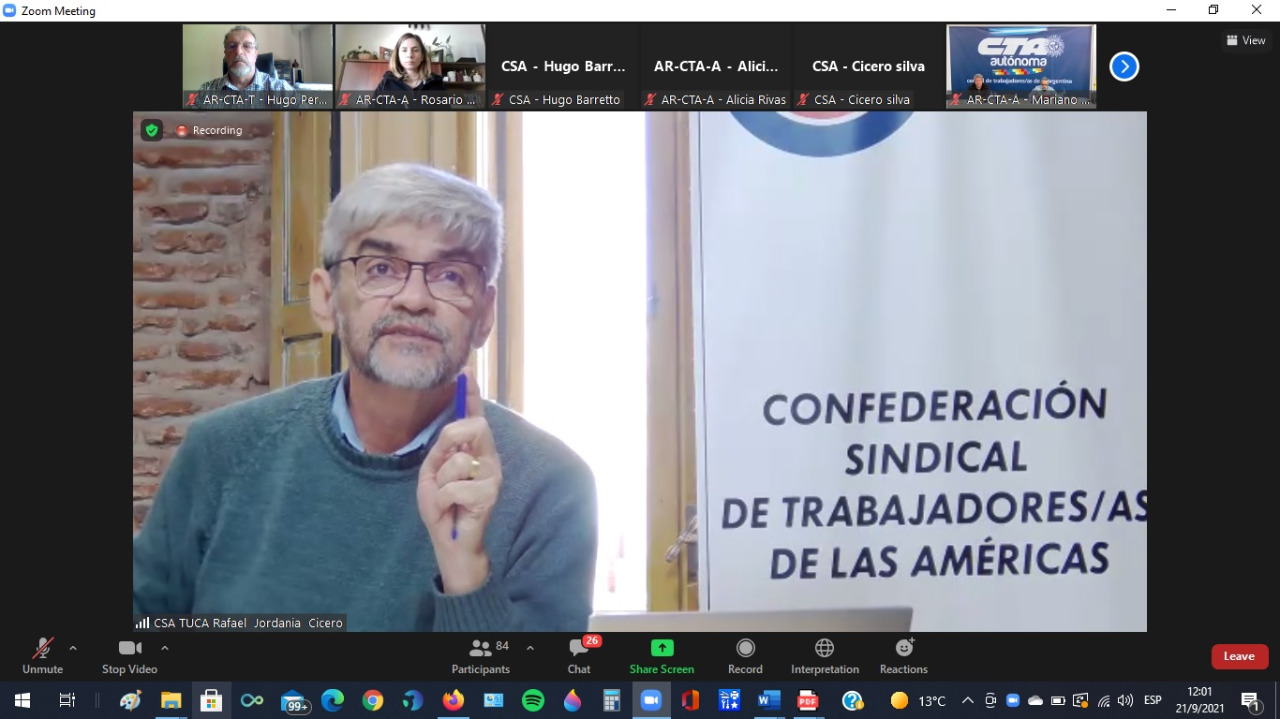Screen dimensions: 1280x719
Task: Open the Interpretation globe menu
Action: click(x=825, y=656)
